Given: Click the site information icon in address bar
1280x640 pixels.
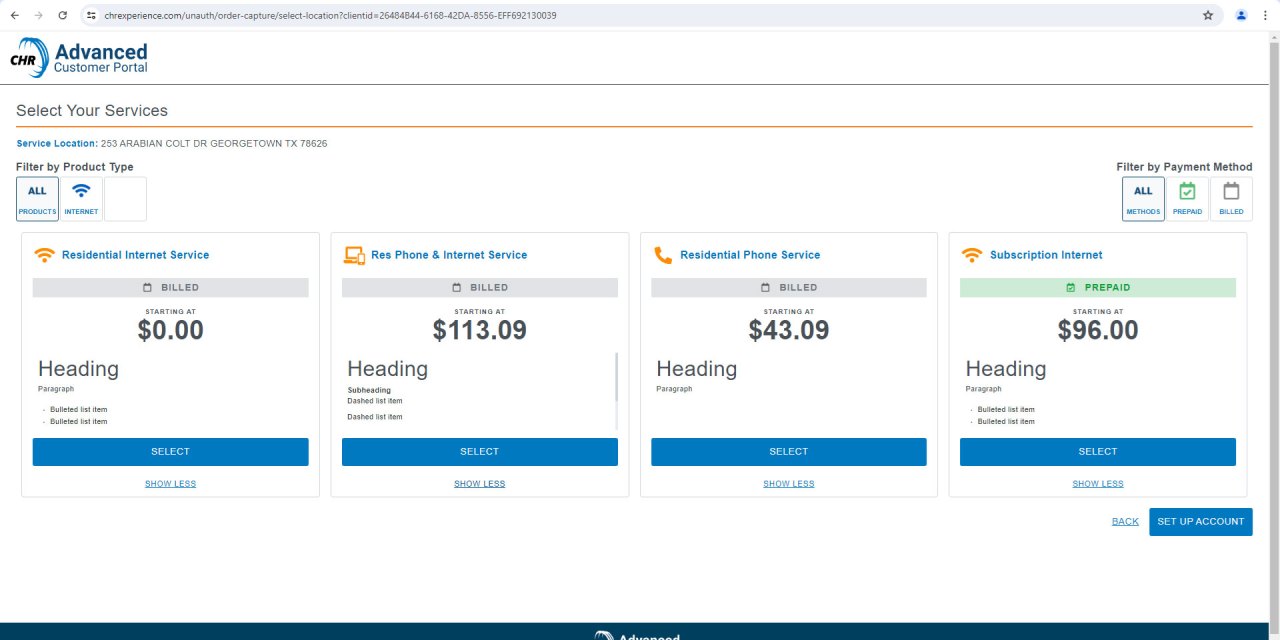Looking at the screenshot, I should (91, 15).
